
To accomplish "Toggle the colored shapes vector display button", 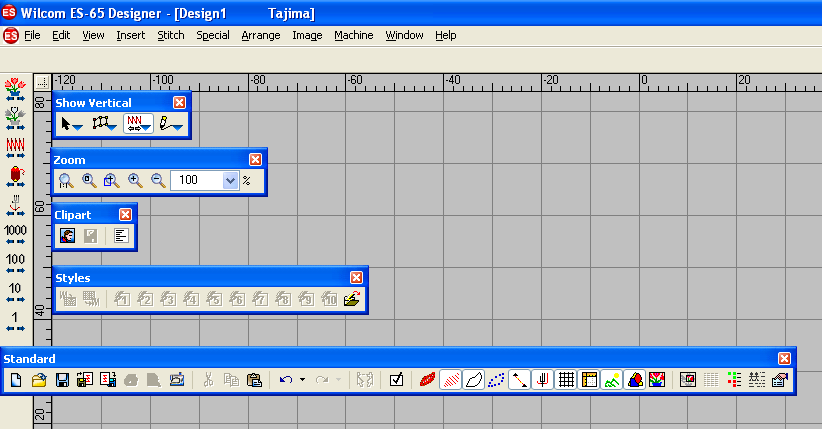I will point(635,380).
